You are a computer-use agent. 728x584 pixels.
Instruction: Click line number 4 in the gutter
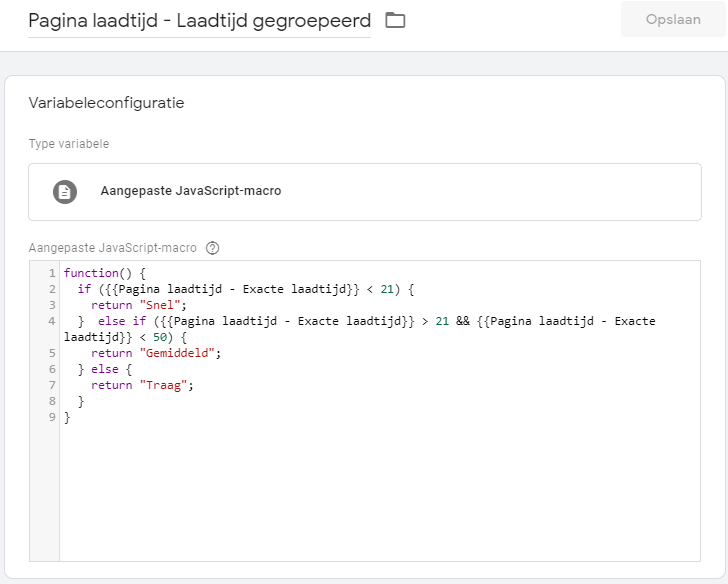pos(52,321)
